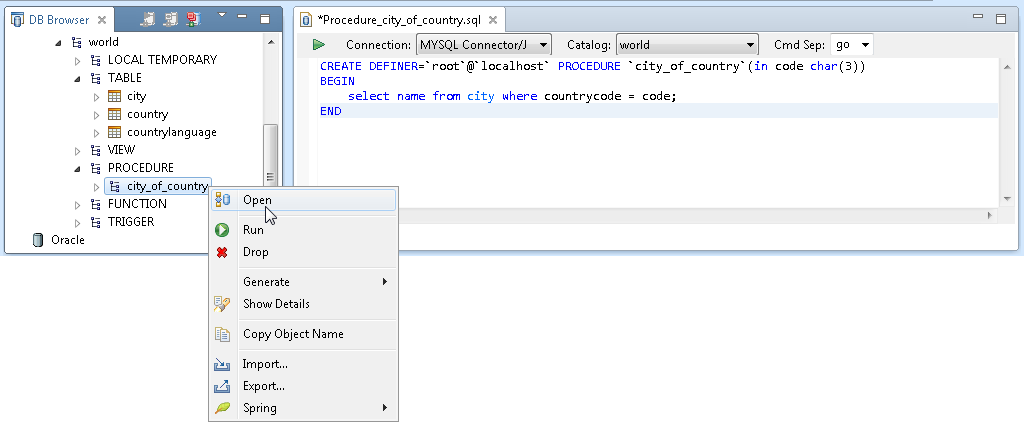Expand the VIEW node
Viewport: 1024px width, 422px height.
pyautogui.click(x=78, y=150)
